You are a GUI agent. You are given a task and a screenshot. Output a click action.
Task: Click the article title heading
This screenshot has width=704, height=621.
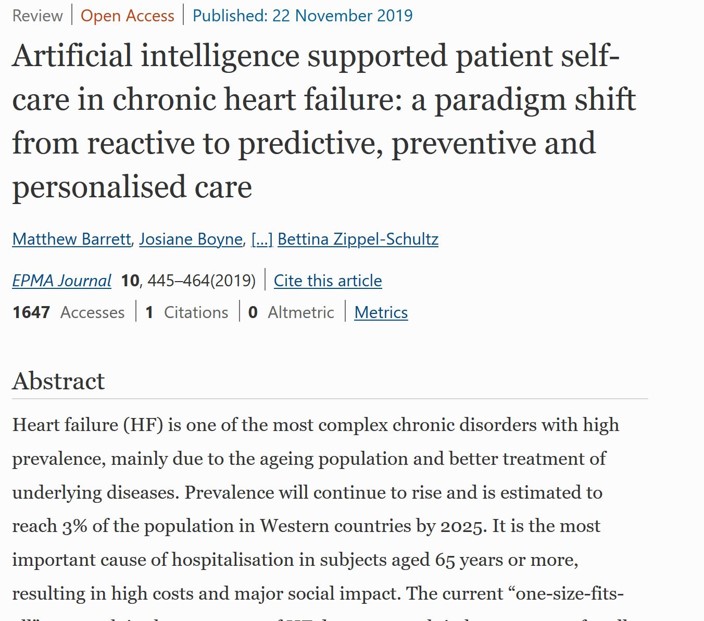pos(323,120)
